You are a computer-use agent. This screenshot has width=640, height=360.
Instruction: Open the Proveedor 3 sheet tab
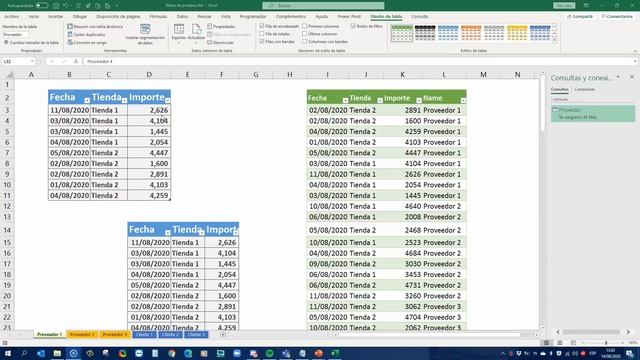[115, 335]
